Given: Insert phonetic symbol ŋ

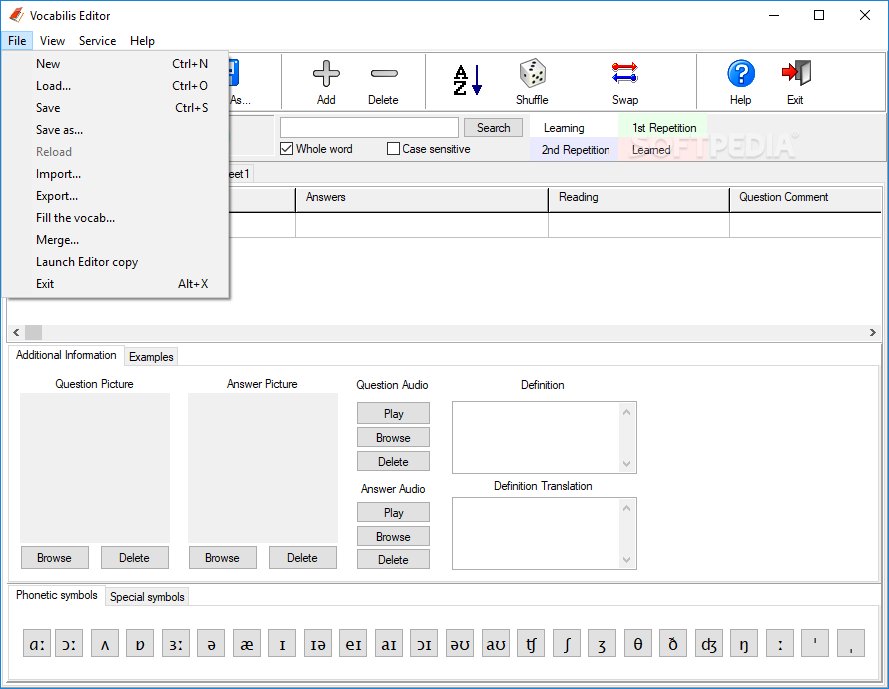Looking at the screenshot, I should coord(744,644).
